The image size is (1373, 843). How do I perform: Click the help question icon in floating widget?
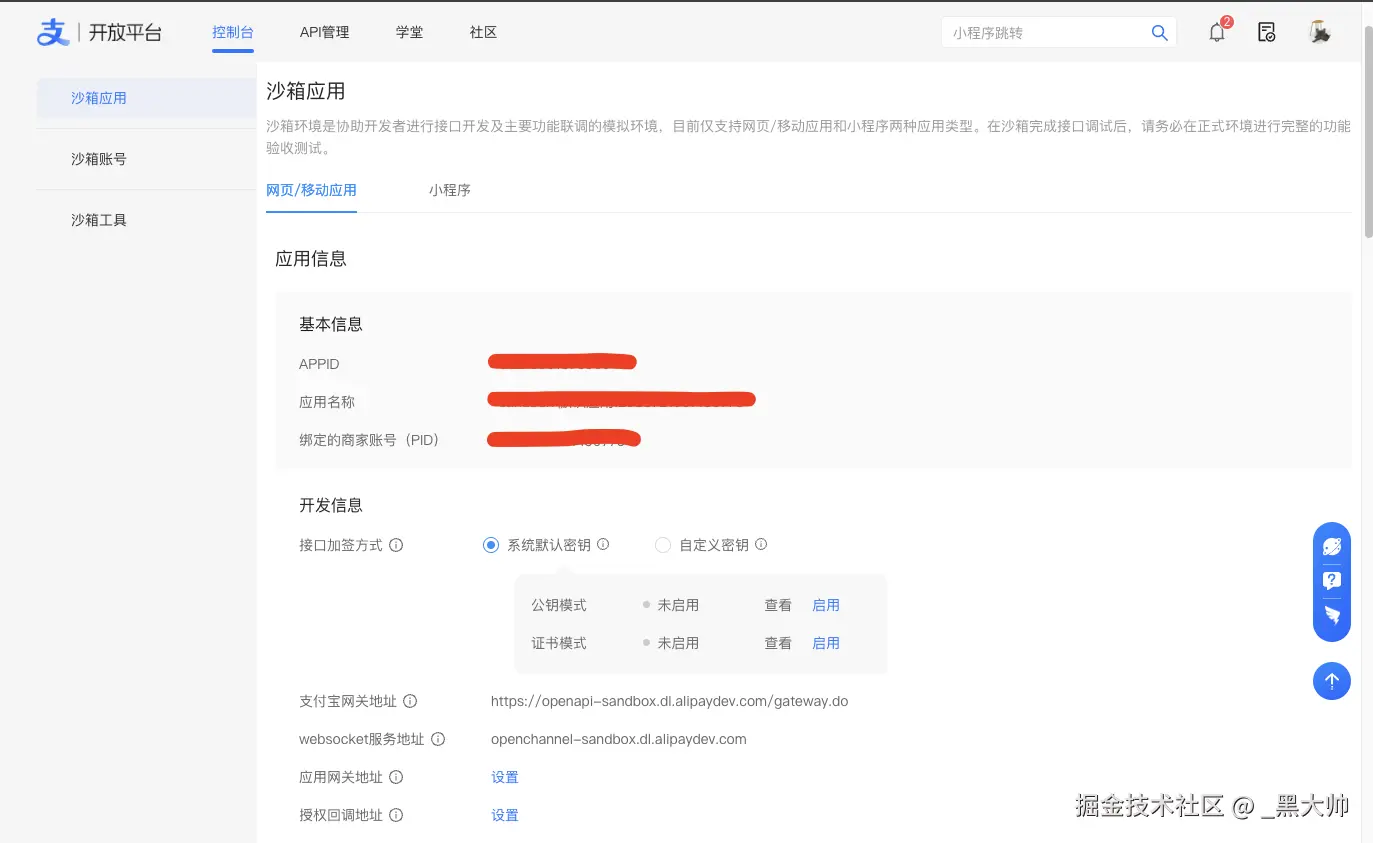pyautogui.click(x=1332, y=580)
